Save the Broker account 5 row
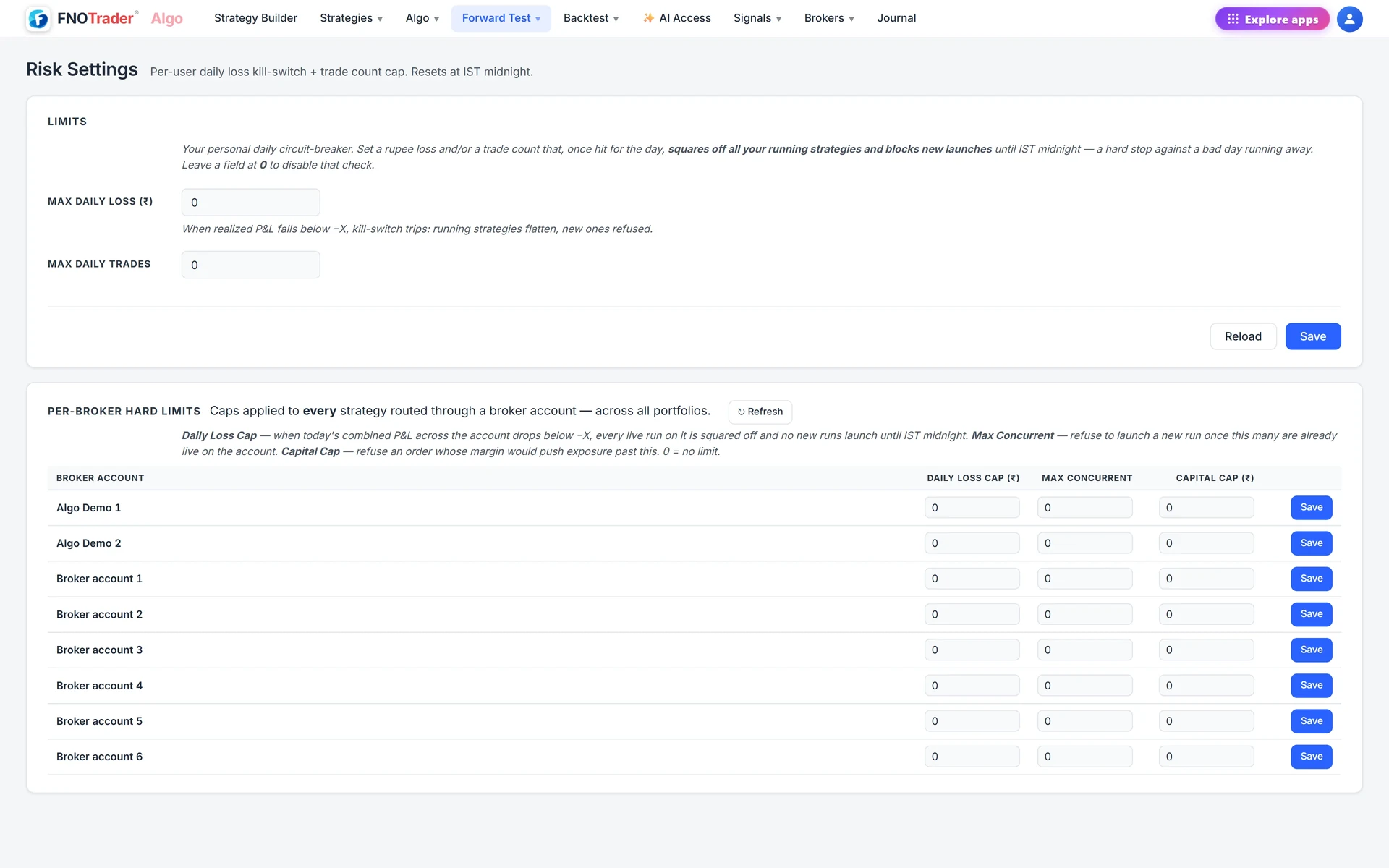Image resolution: width=1389 pixels, height=868 pixels. [x=1312, y=721]
